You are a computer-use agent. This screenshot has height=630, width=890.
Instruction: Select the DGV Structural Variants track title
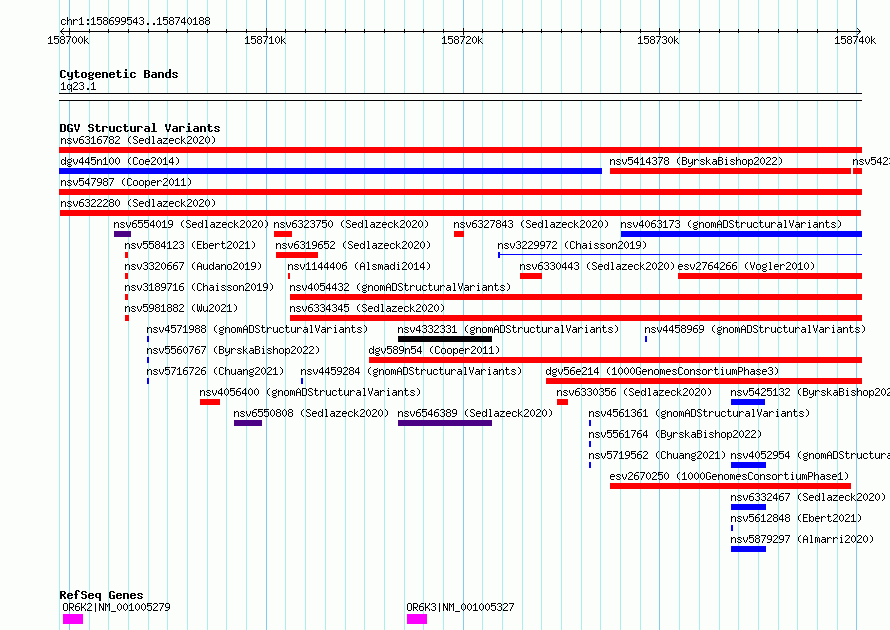(140, 128)
